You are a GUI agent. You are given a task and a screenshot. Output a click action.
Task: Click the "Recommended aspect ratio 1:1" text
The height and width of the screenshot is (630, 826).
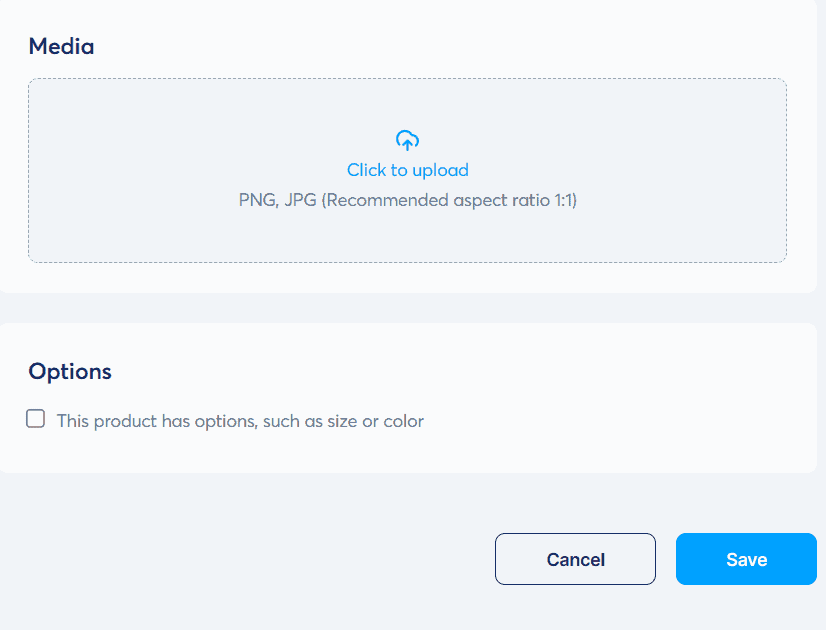pyautogui.click(x=450, y=200)
